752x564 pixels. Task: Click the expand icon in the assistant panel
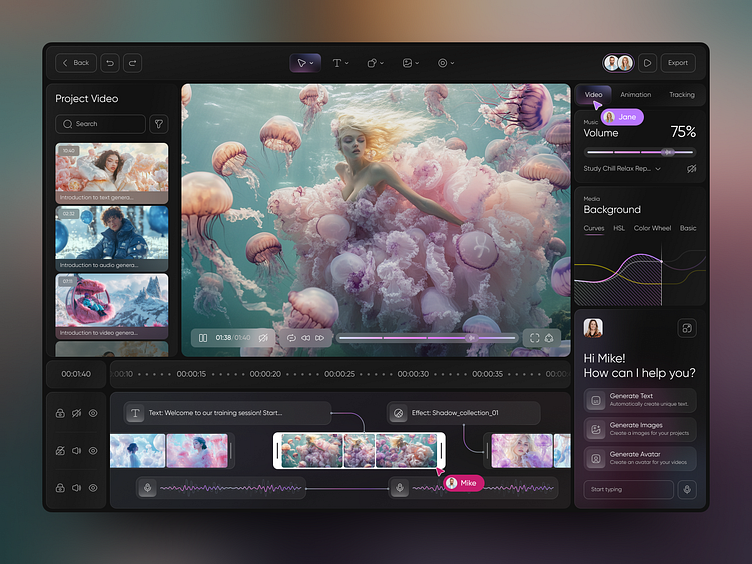coord(686,328)
